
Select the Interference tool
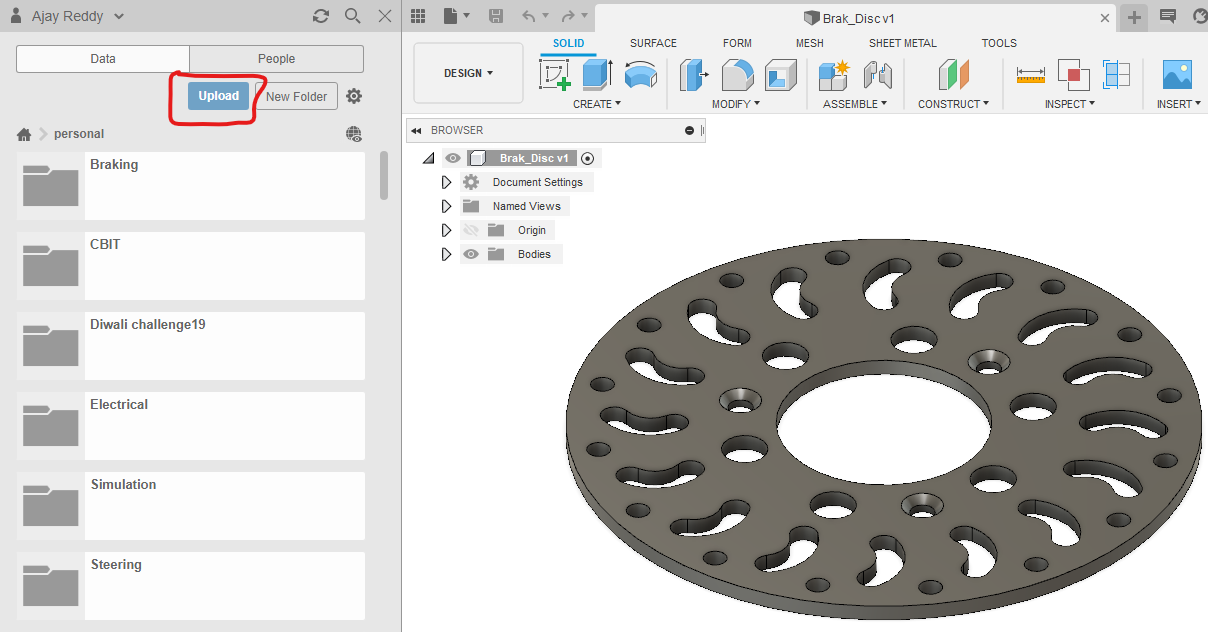[x=1073, y=74]
